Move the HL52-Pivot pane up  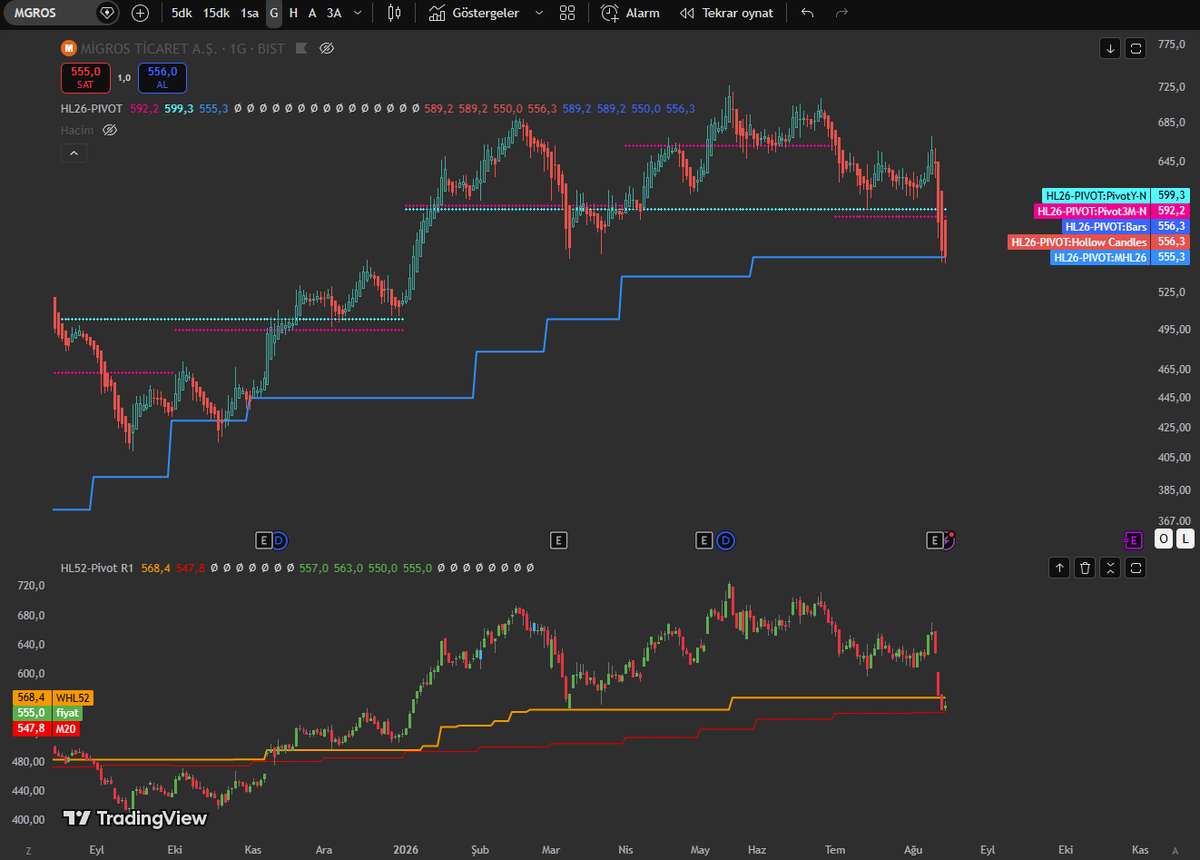coord(1059,568)
